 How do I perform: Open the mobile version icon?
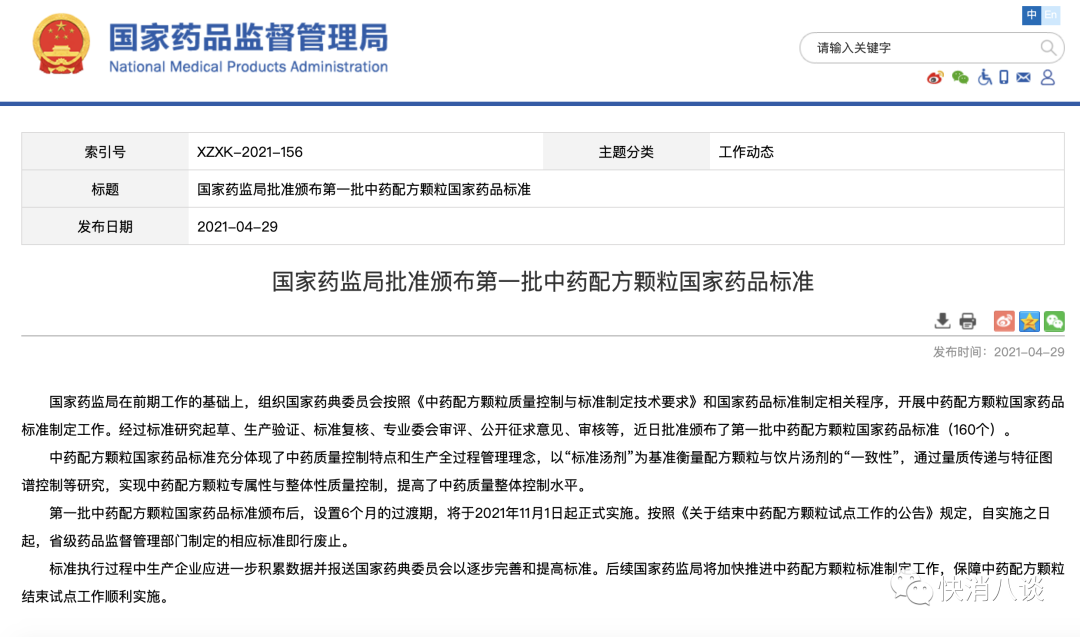[1003, 78]
